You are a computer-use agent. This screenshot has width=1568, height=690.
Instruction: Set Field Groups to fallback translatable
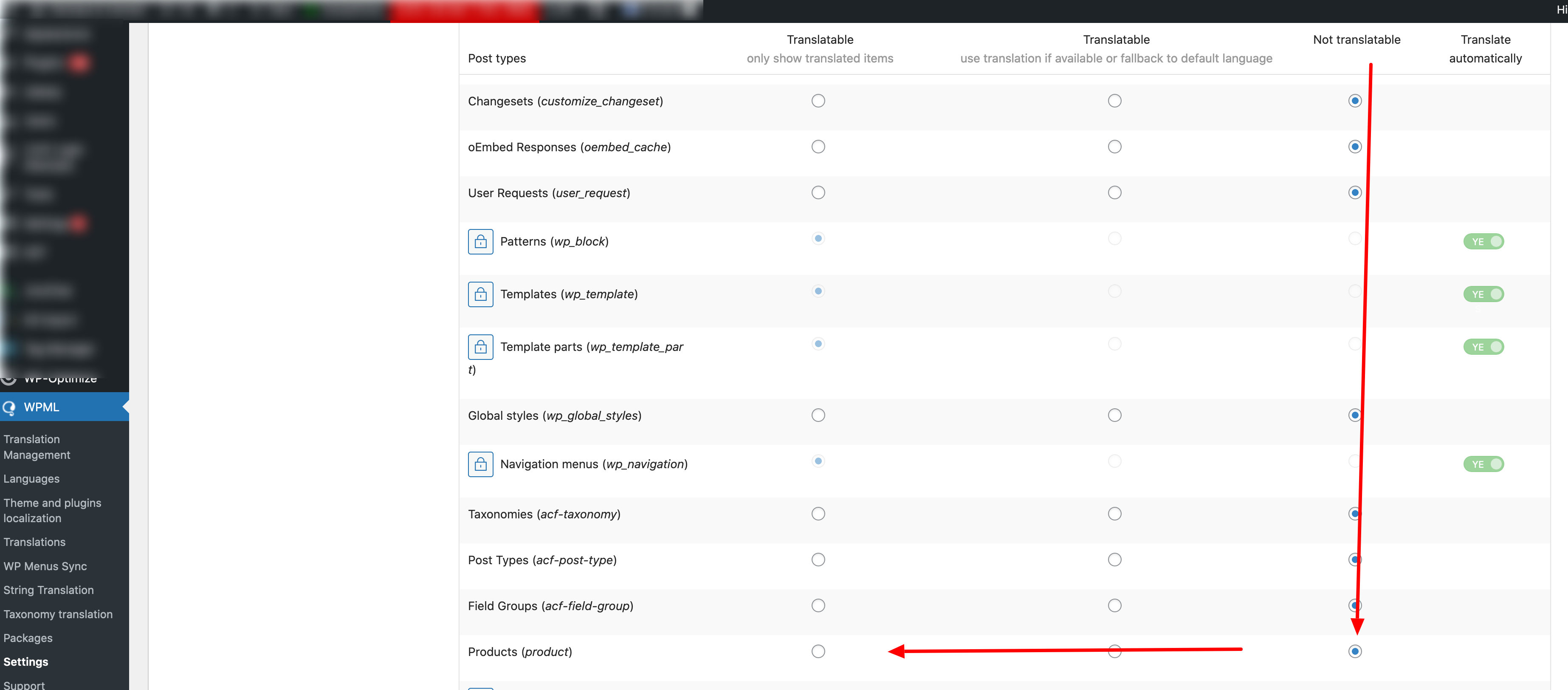click(x=1114, y=606)
